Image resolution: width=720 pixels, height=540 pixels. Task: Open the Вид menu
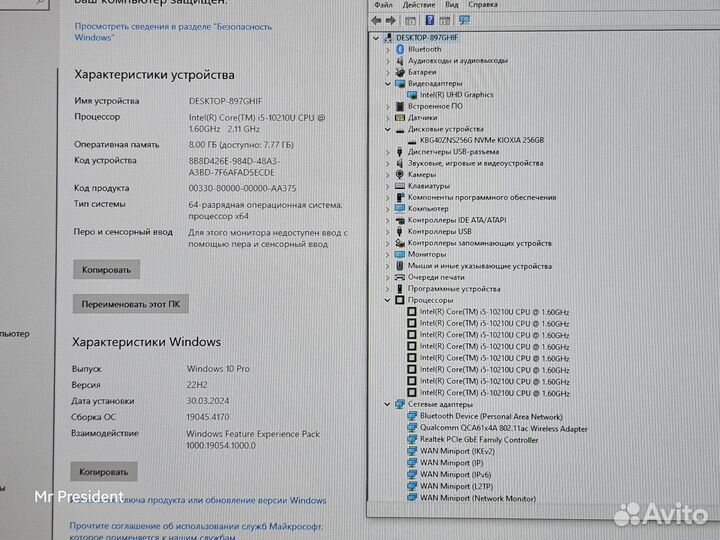tap(451, 5)
